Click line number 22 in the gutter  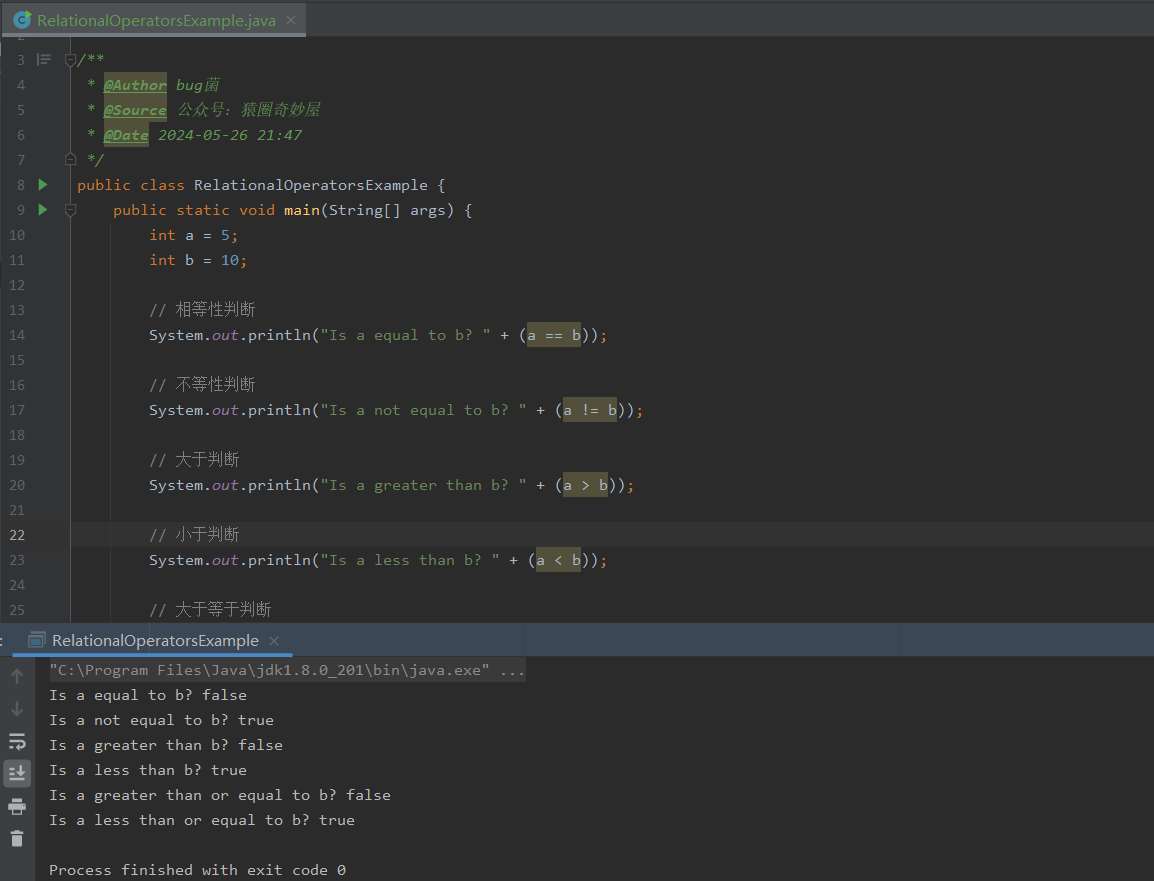(17, 535)
